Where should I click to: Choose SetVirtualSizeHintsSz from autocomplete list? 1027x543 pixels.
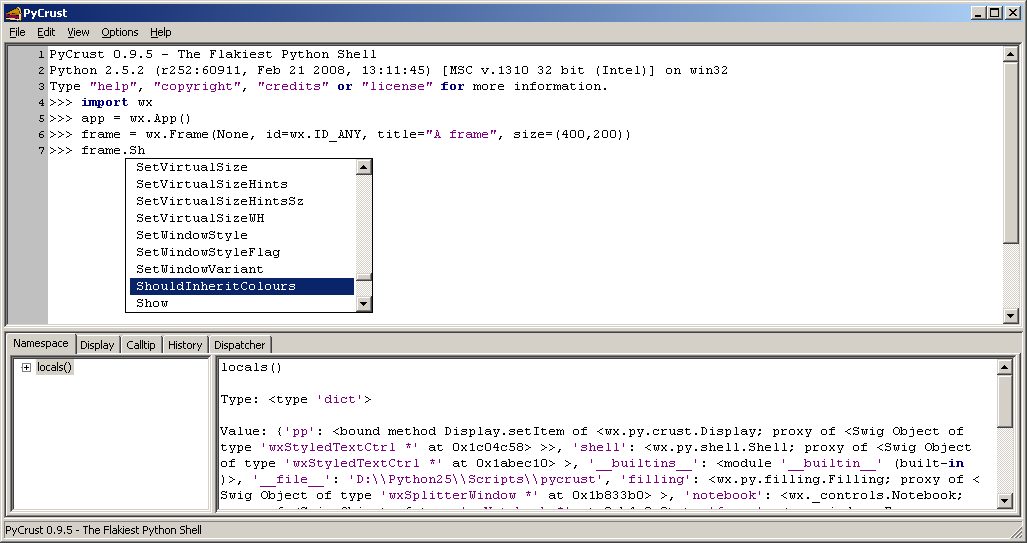click(242, 201)
